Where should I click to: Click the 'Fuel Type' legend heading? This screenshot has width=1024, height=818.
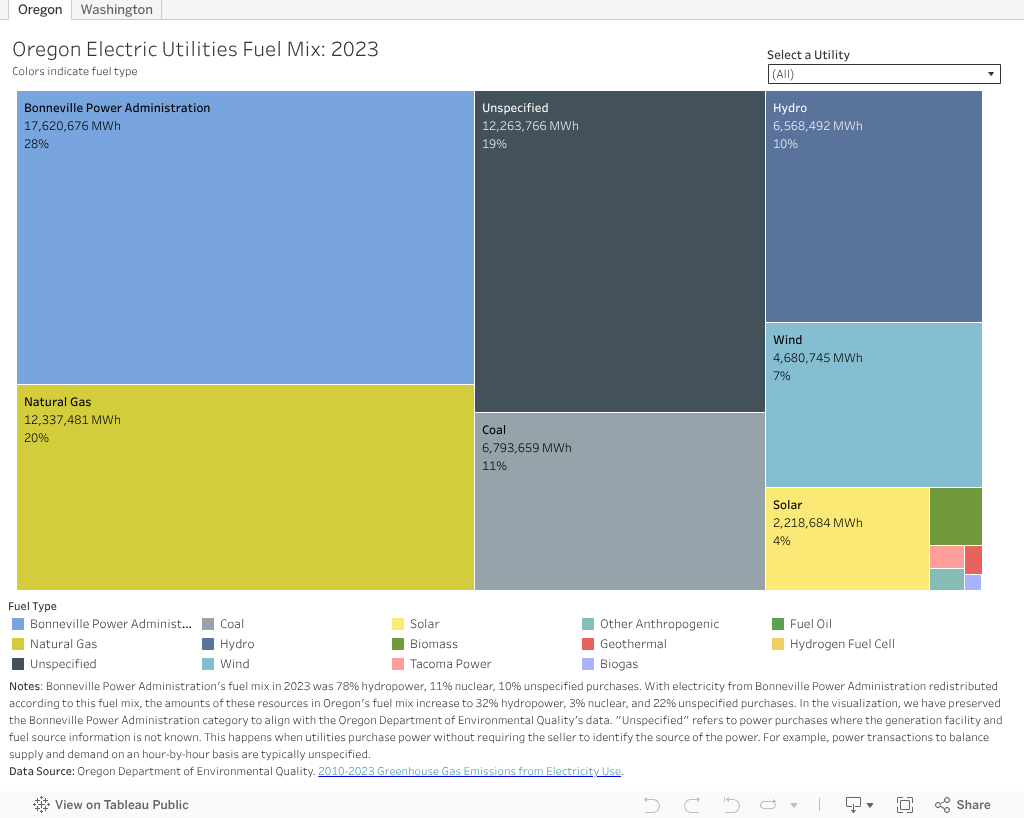(33, 606)
